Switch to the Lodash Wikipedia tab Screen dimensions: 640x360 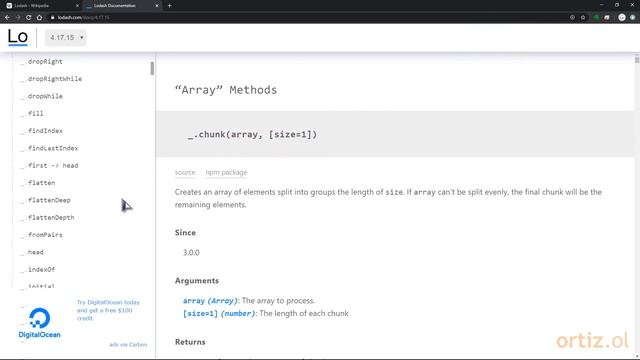41,6
